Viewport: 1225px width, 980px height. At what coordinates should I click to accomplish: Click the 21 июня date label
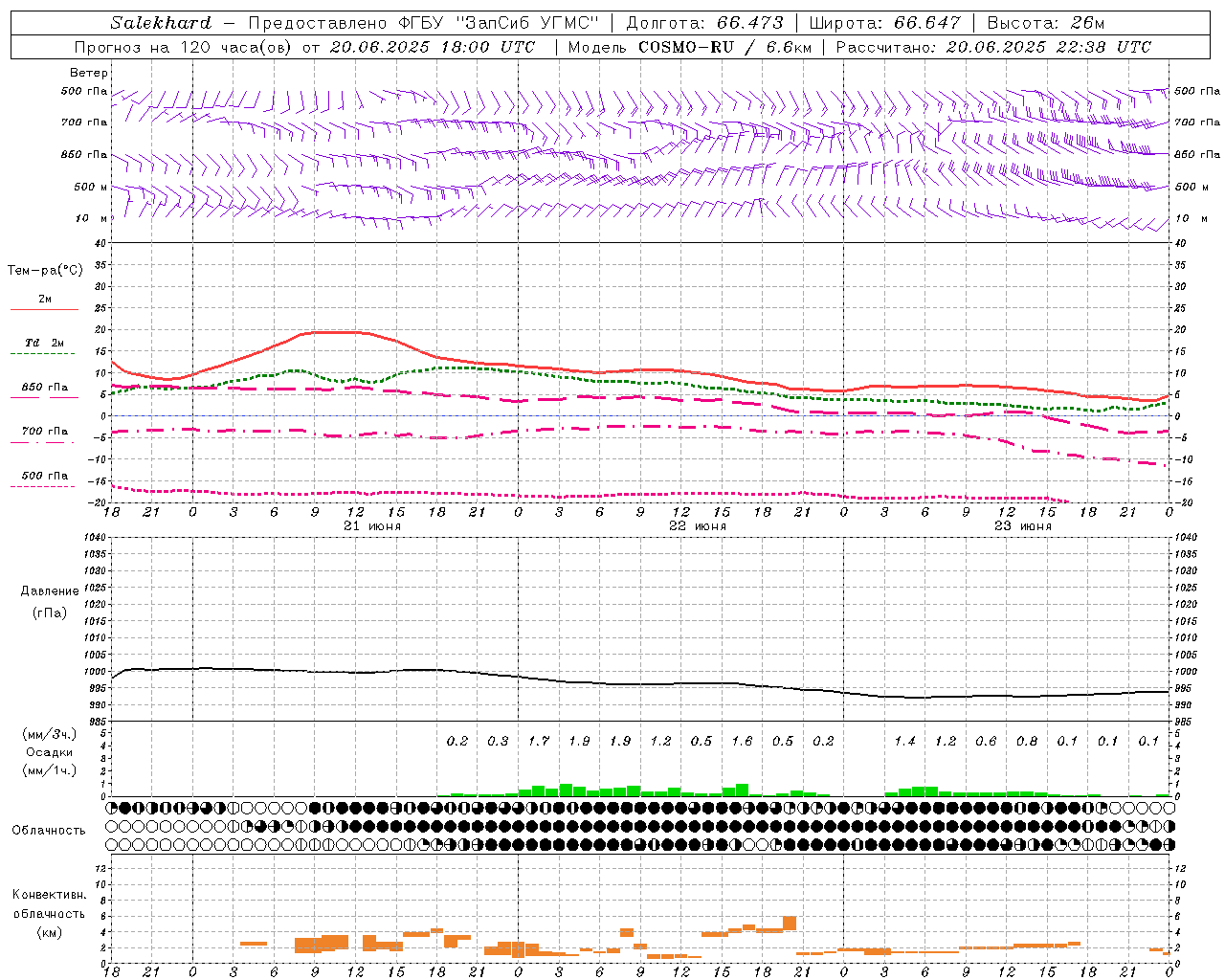(372, 526)
